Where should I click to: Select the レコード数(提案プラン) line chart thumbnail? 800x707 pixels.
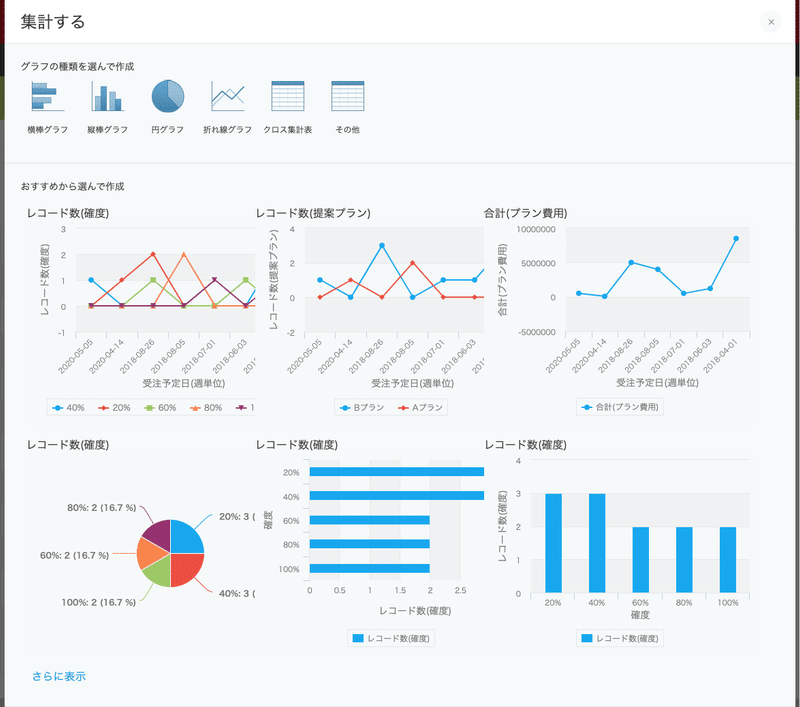[369, 312]
